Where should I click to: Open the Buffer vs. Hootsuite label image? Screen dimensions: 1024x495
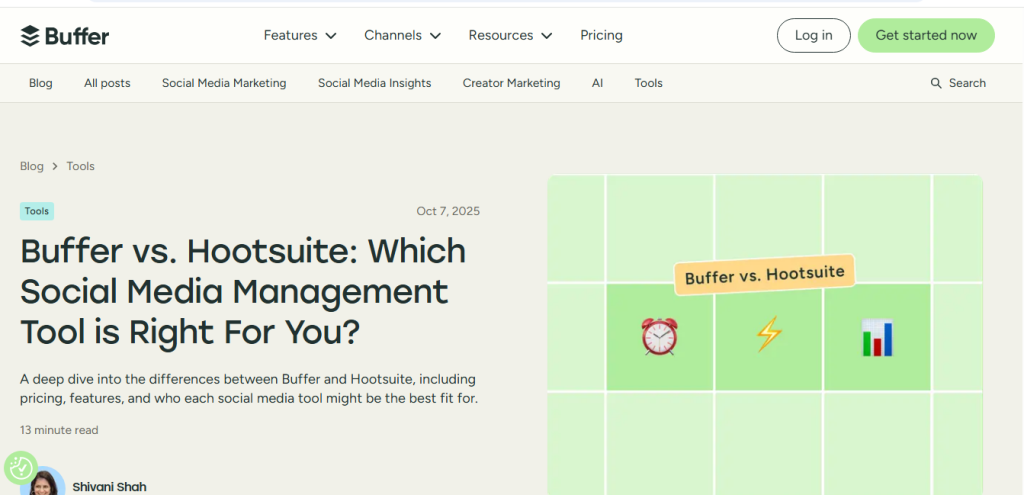[x=764, y=273]
